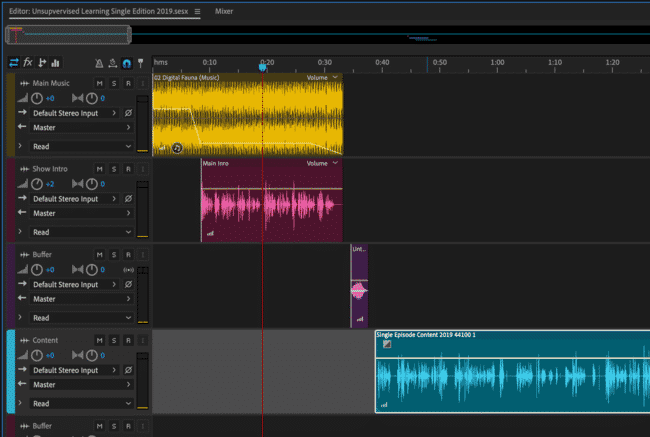Open Main Music Master output dropdown
Viewport: 650px width, 437px height.
tap(82, 128)
